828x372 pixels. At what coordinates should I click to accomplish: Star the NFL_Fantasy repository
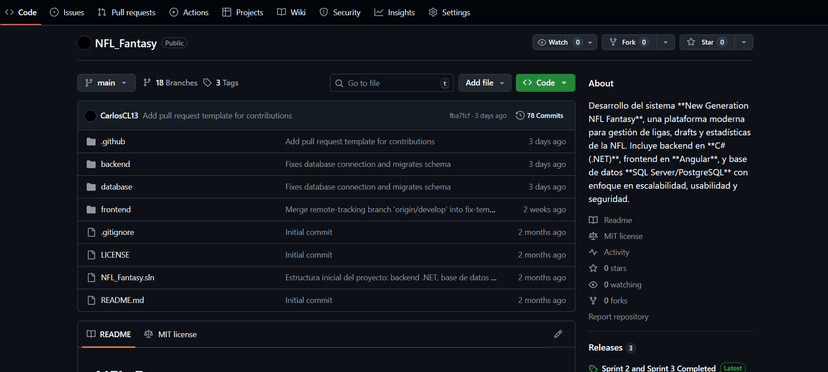point(707,42)
